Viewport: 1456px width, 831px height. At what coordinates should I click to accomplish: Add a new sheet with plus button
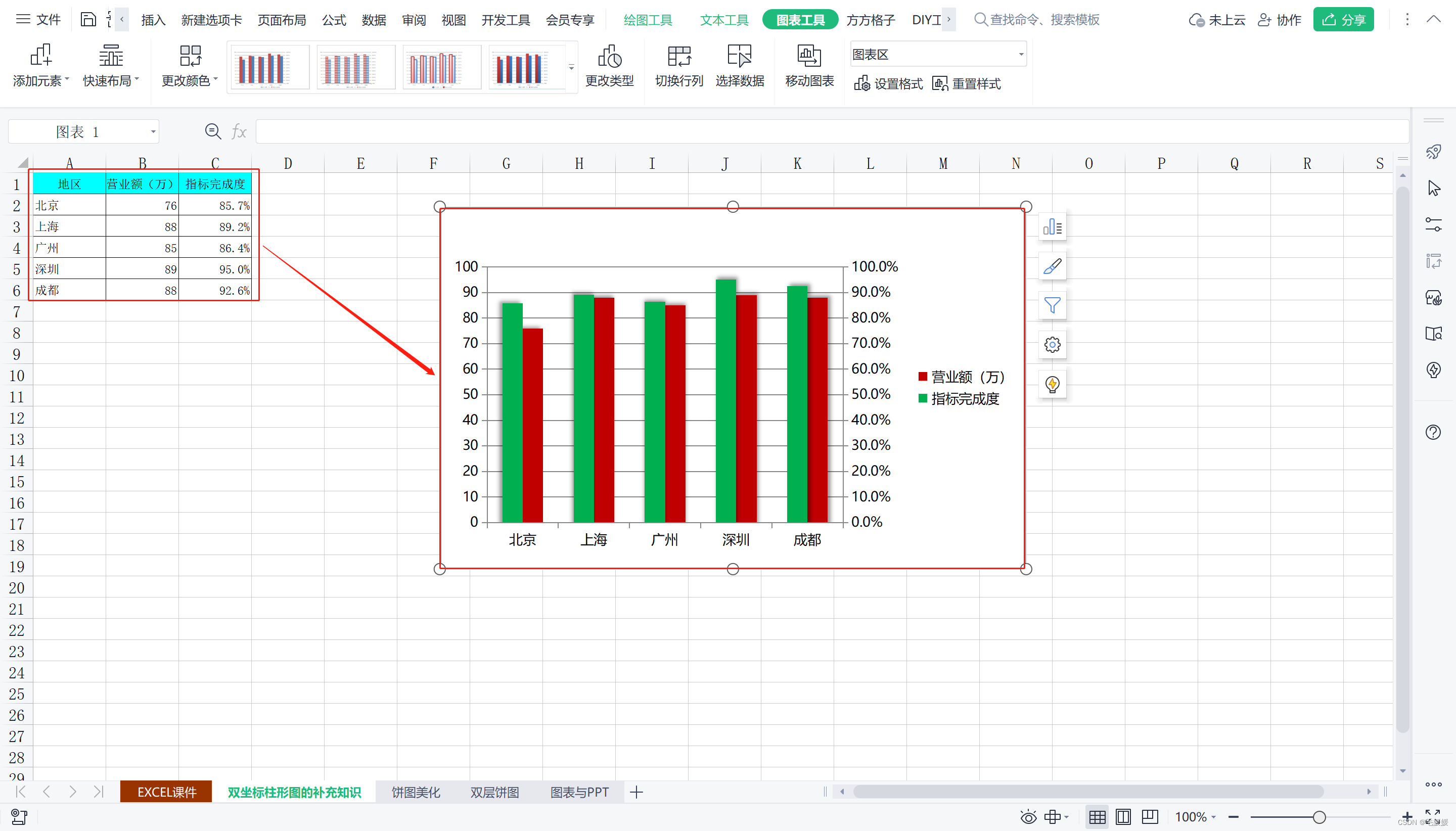point(636,792)
